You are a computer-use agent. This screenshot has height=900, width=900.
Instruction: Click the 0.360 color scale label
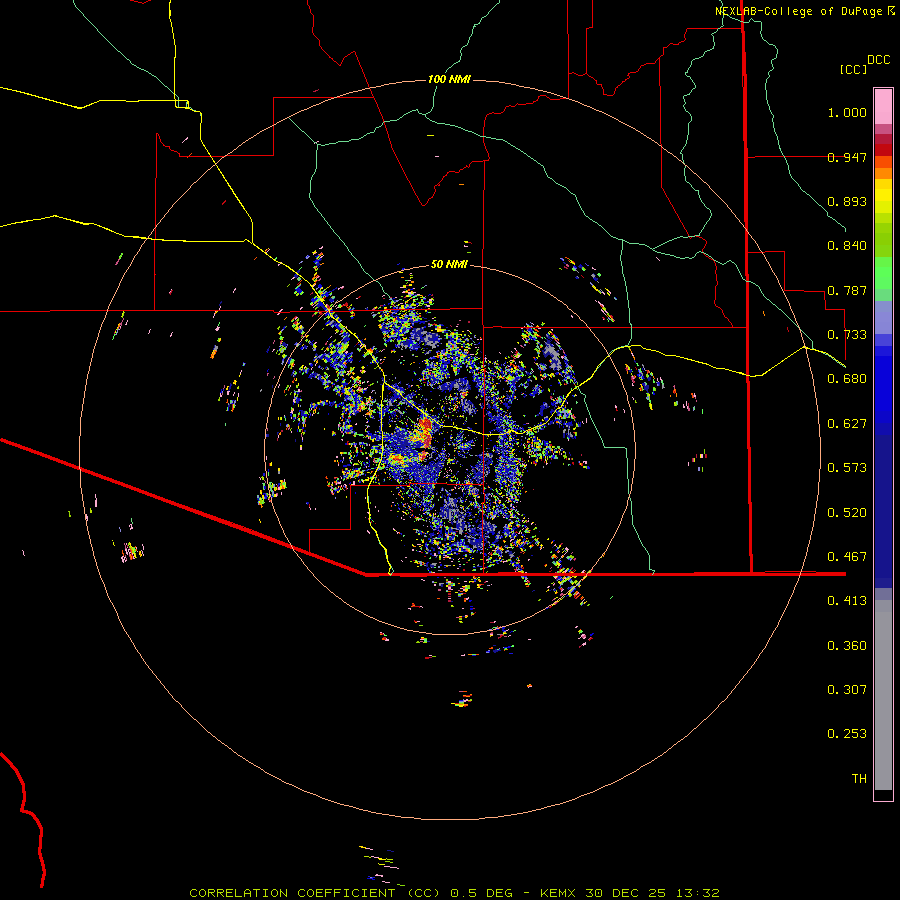[847, 646]
